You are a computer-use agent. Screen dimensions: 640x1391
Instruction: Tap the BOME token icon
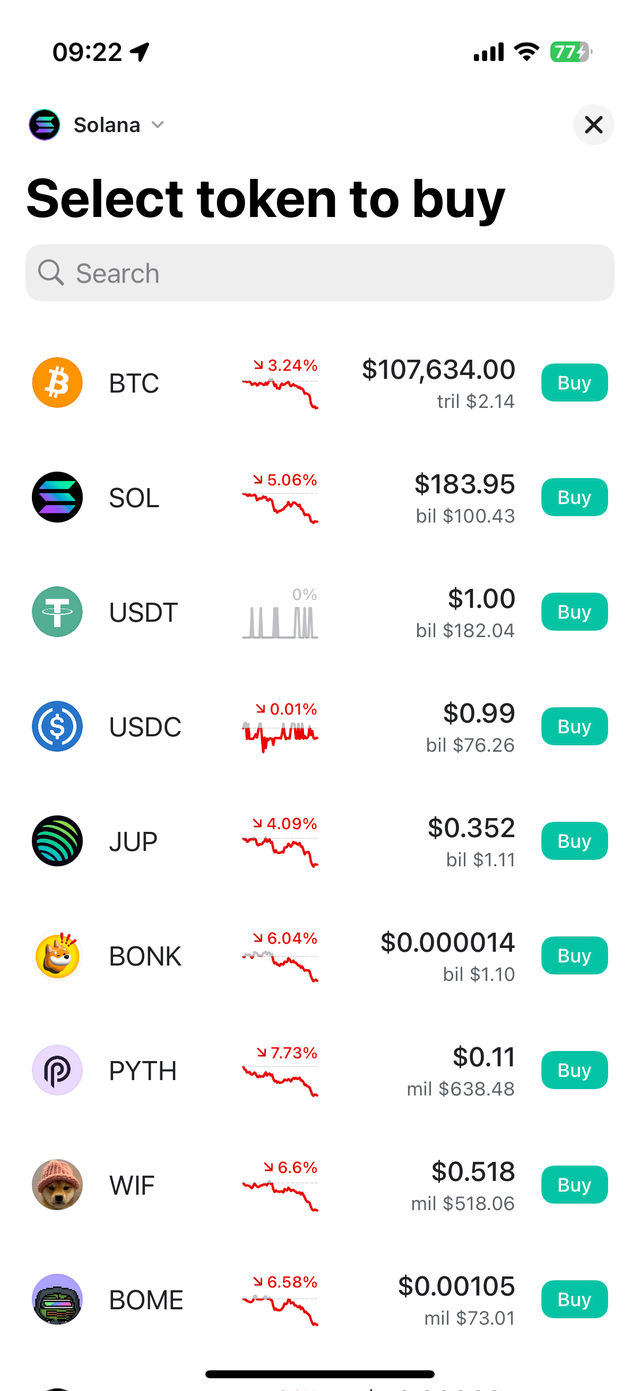click(57, 1299)
